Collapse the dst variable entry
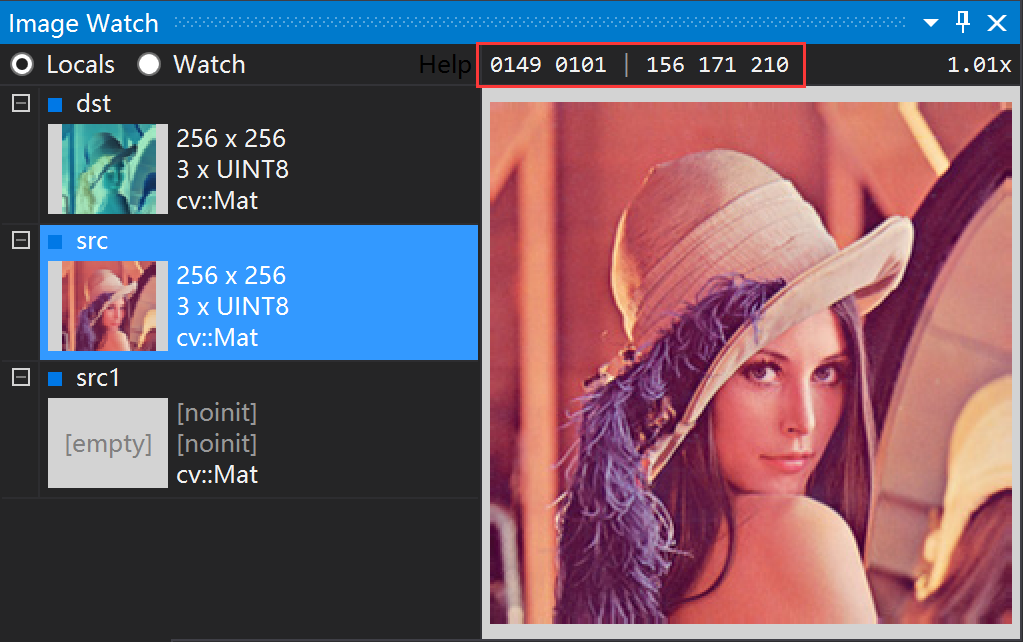The image size is (1023, 642). pos(21,103)
